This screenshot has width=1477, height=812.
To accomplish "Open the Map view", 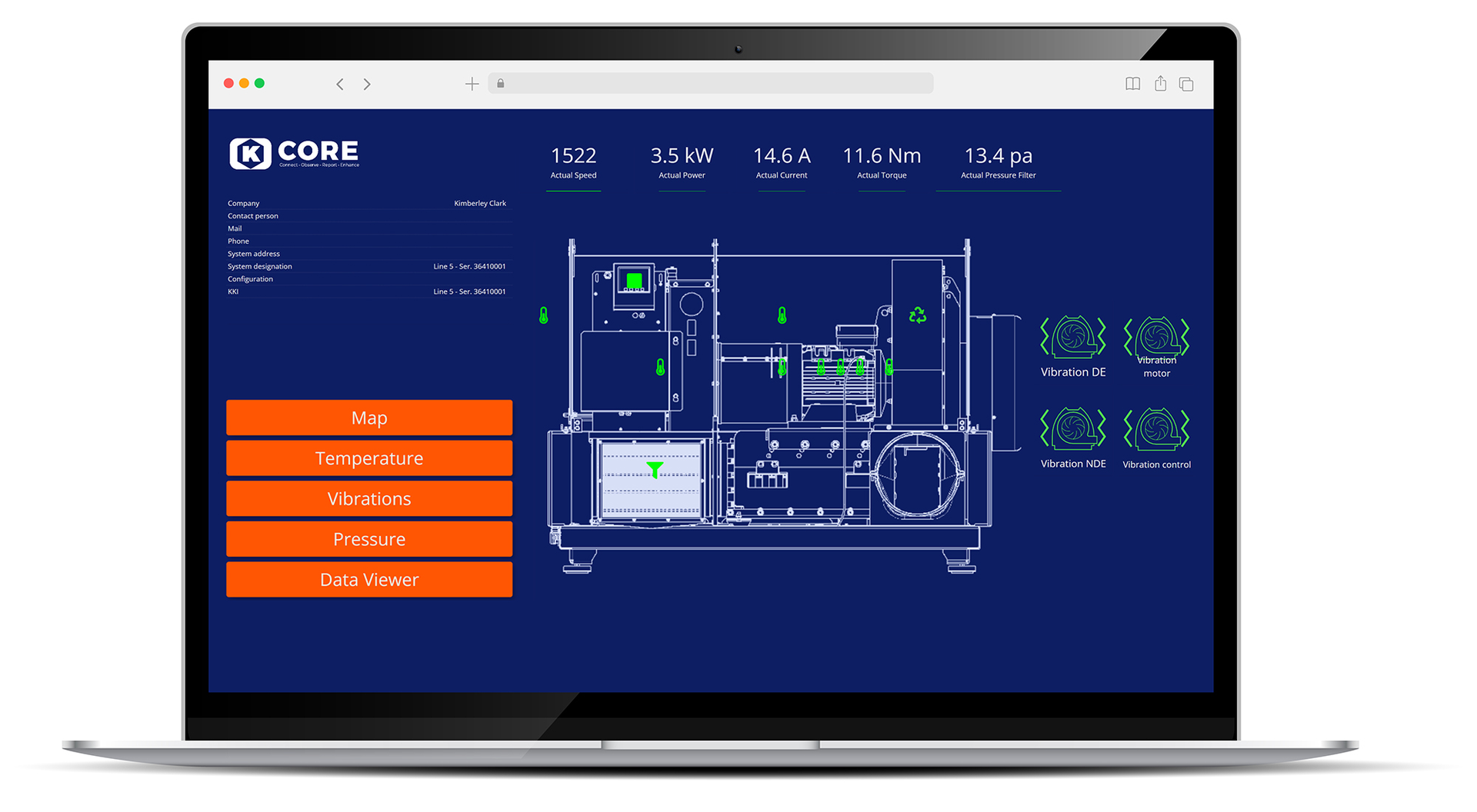I will coord(369,418).
